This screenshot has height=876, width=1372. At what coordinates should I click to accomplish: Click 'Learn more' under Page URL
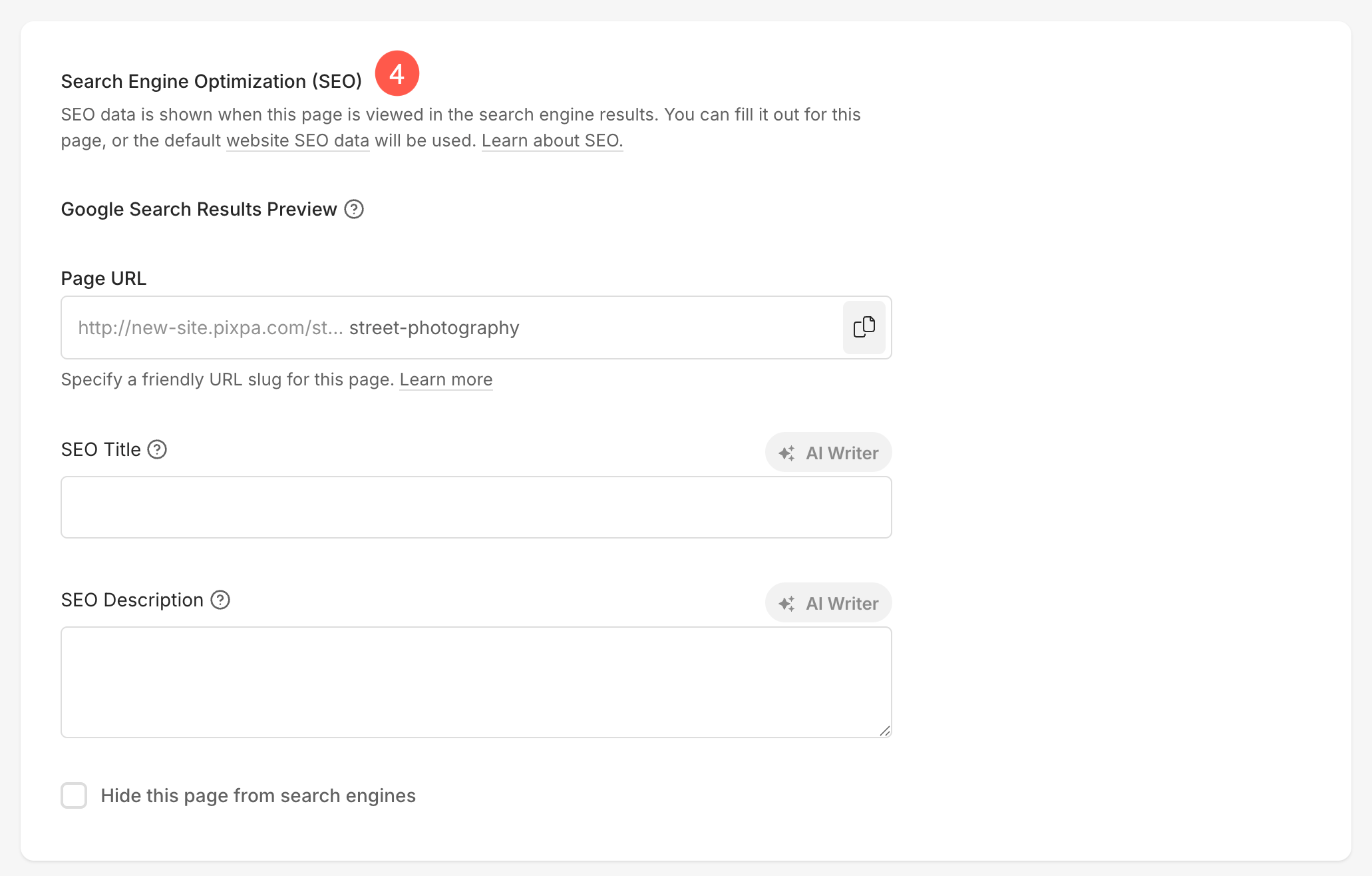(x=446, y=379)
